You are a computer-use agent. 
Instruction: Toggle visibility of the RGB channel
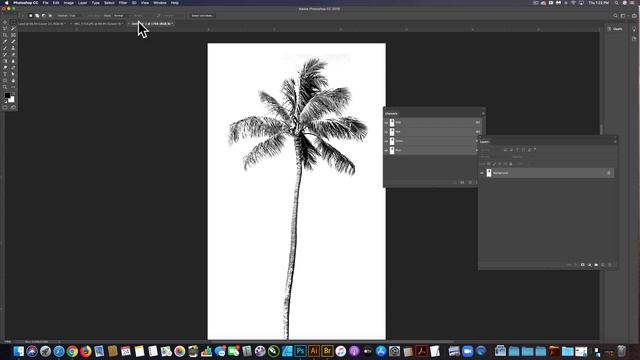pyautogui.click(x=386, y=122)
